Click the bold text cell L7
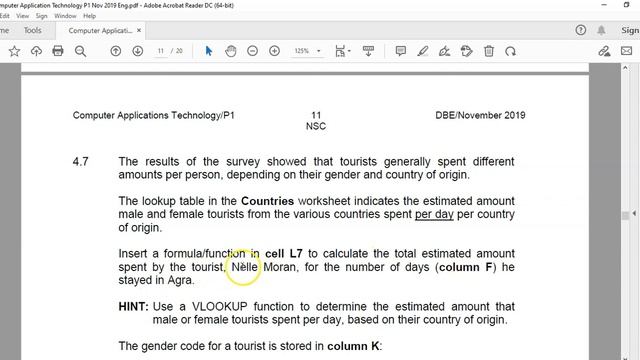Viewport: 640px width, 360px height. [284, 254]
